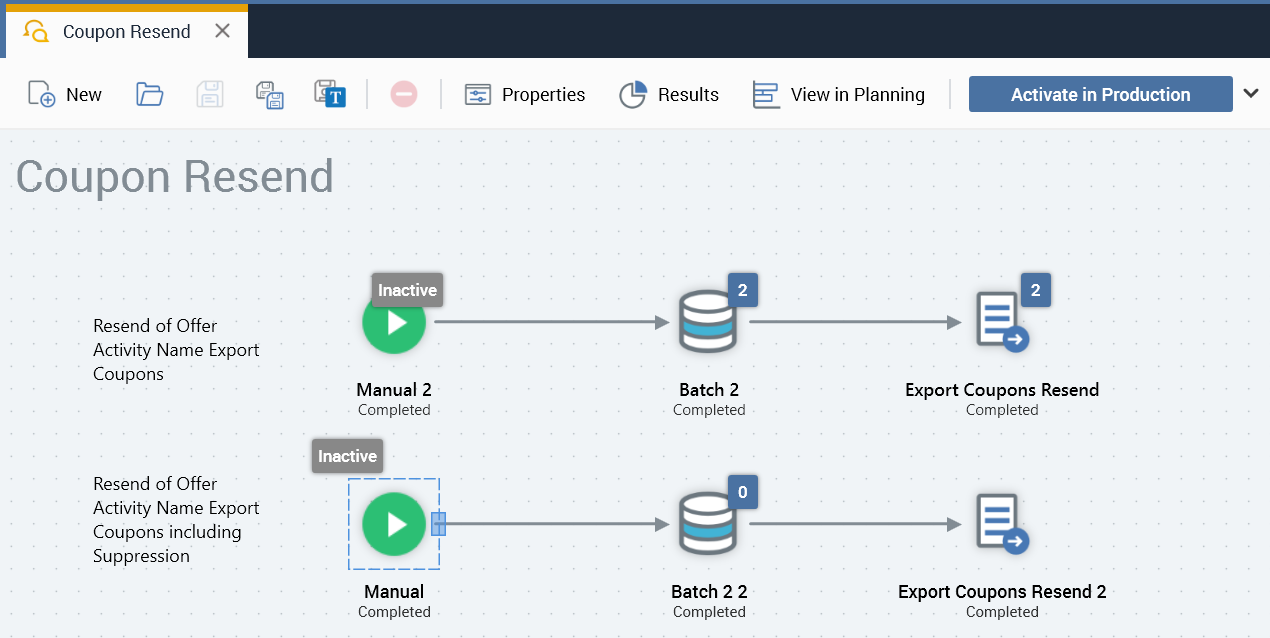Screen dimensions: 1270x638
Task: Open the Results view
Action: pos(669,95)
